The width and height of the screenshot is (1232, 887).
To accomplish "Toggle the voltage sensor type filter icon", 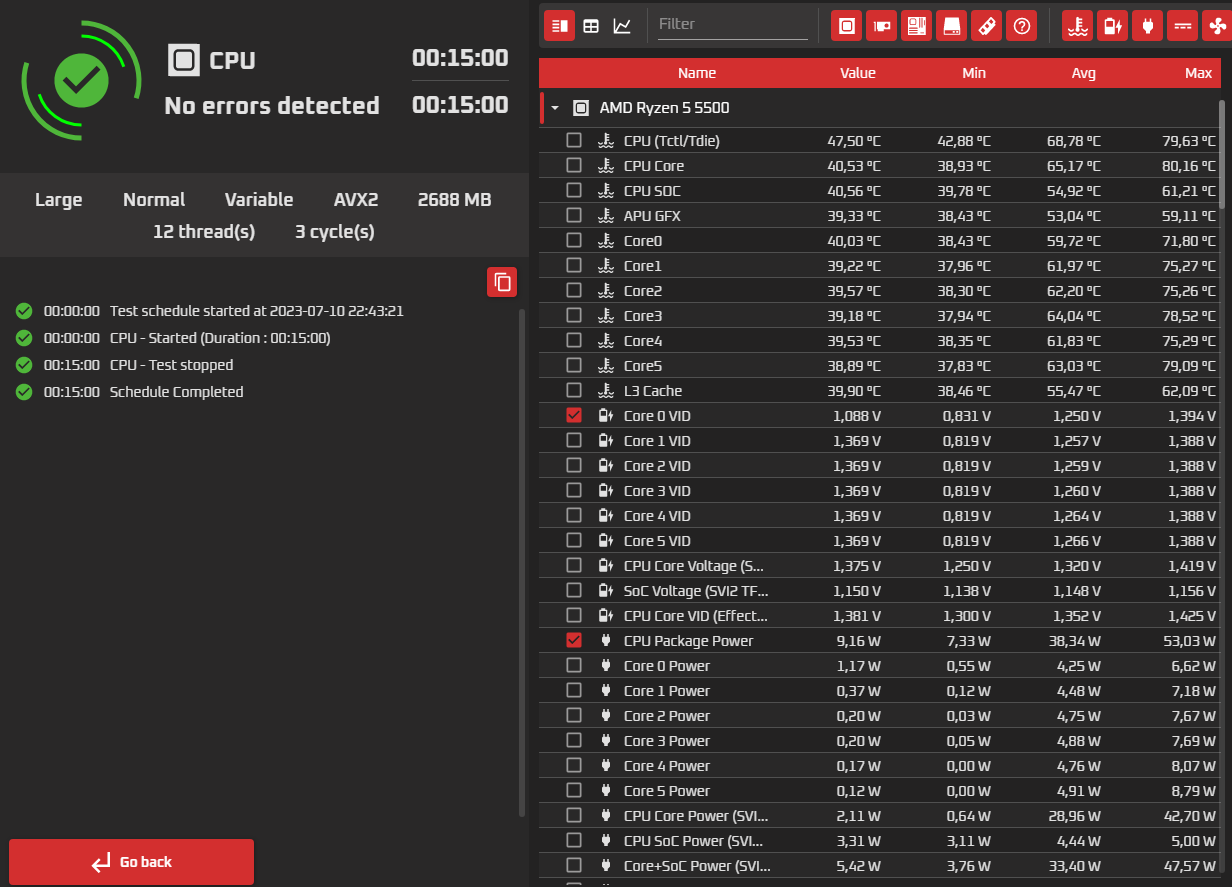I will tap(1112, 26).
